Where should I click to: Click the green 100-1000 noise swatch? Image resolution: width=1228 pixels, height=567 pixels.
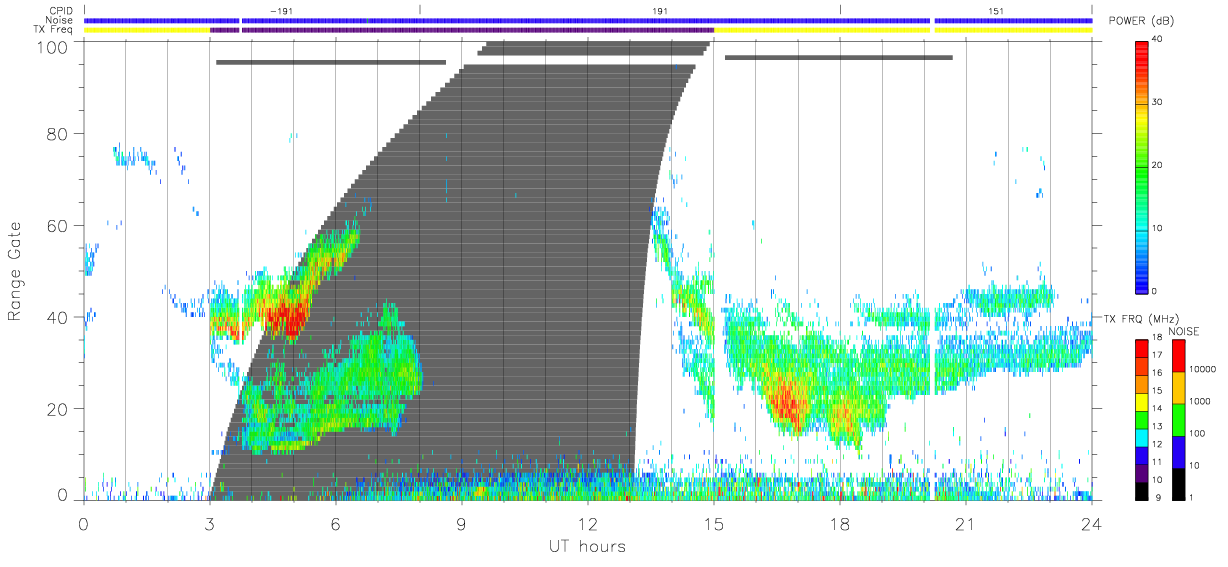[x=1179, y=419]
